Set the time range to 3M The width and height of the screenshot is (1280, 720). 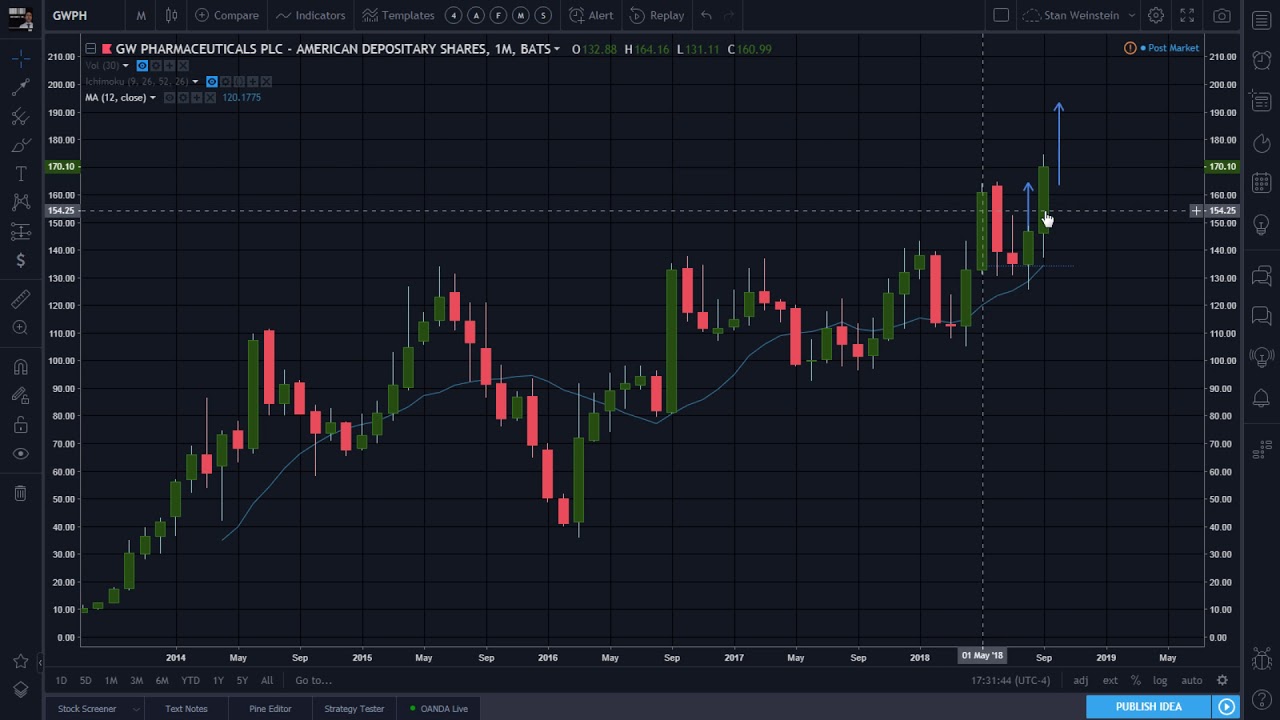point(136,681)
